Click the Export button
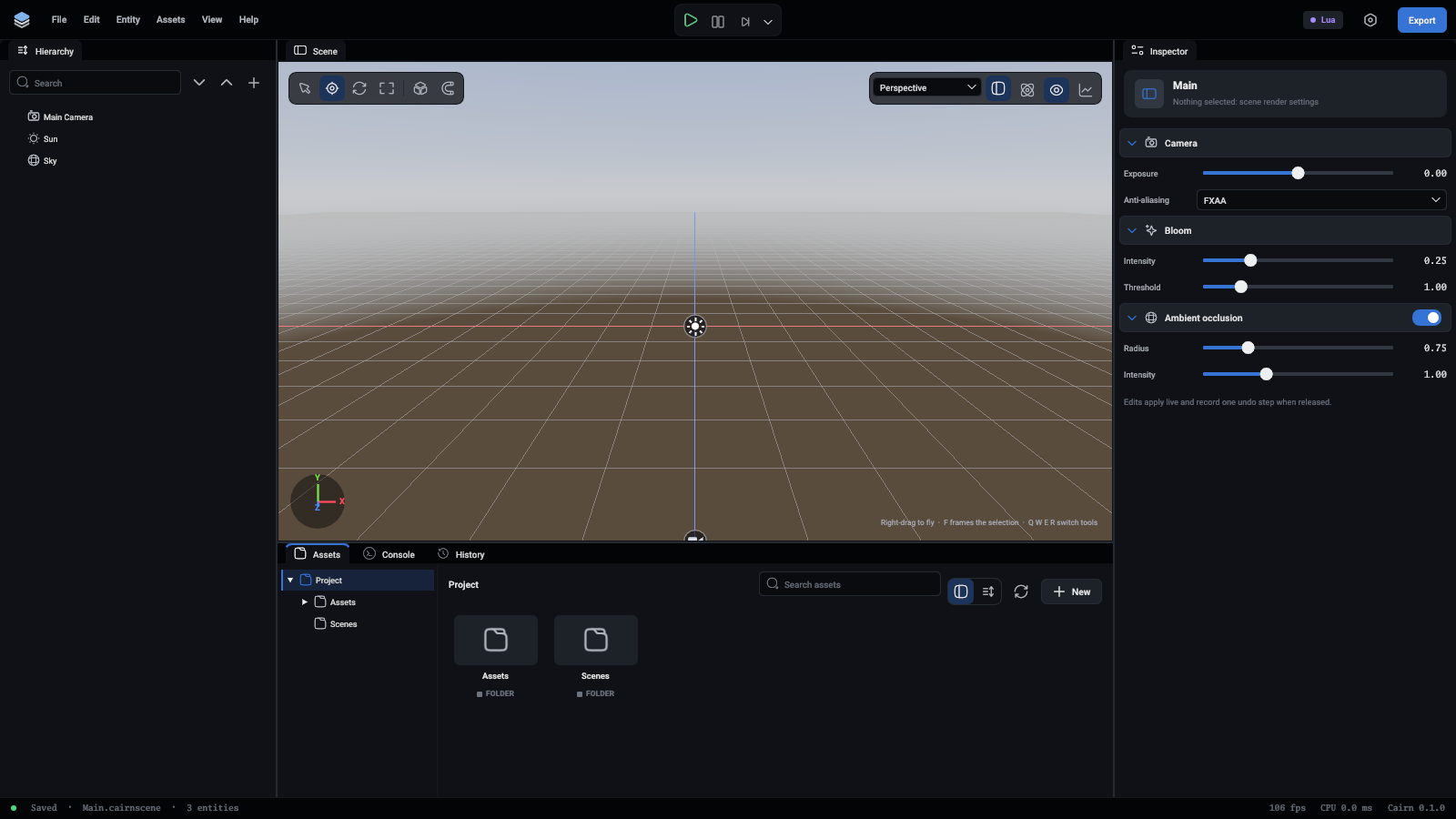Screen dimensions: 1456x819 [x=1422, y=20]
